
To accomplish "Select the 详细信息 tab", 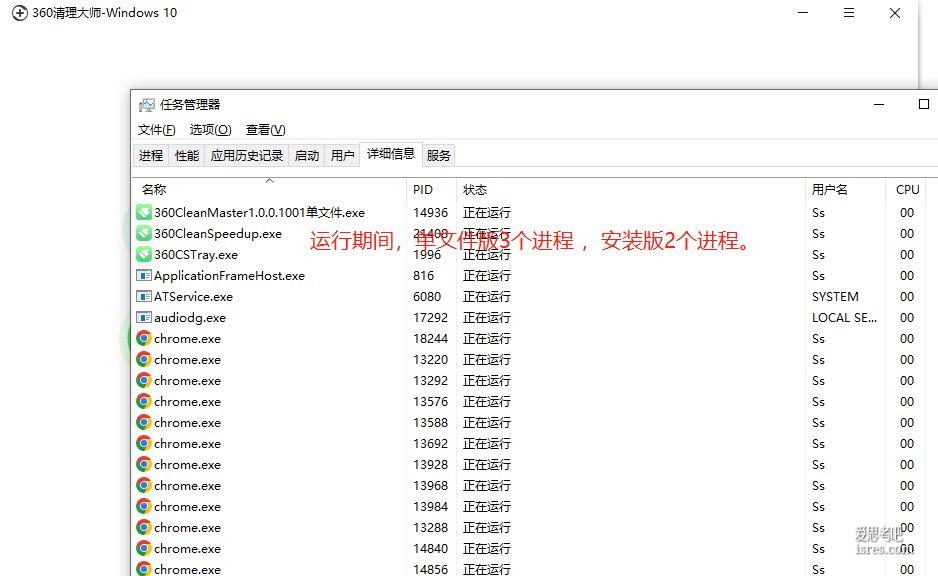I will tap(391, 154).
